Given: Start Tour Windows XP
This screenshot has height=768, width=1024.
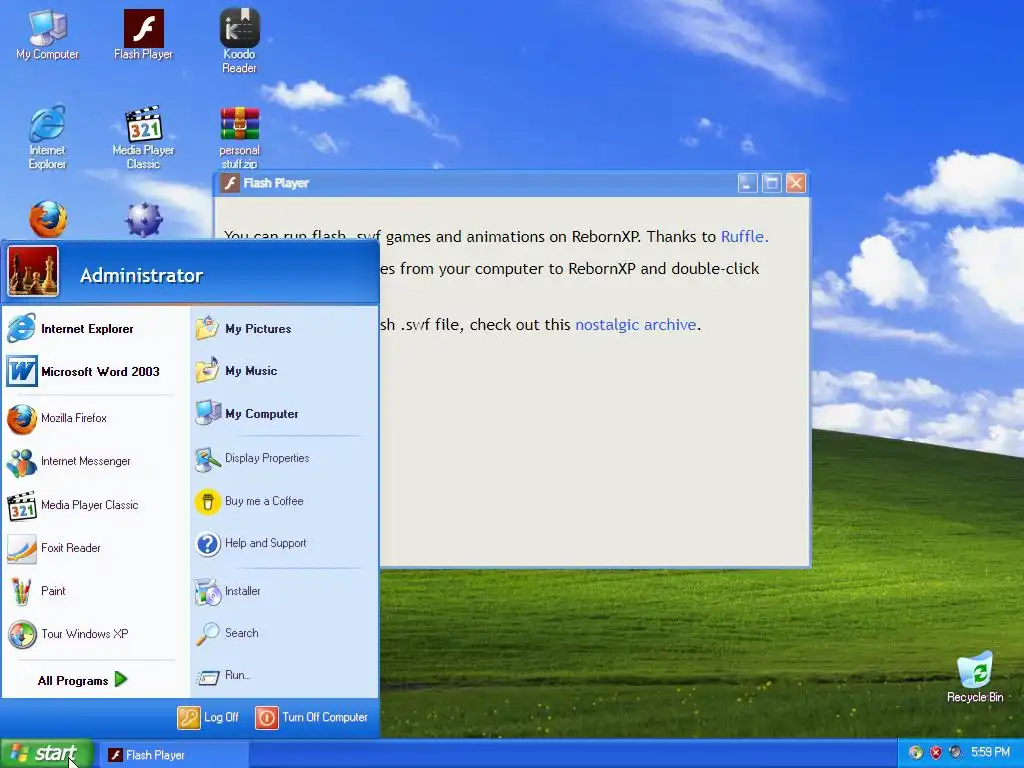Looking at the screenshot, I should [93, 634].
